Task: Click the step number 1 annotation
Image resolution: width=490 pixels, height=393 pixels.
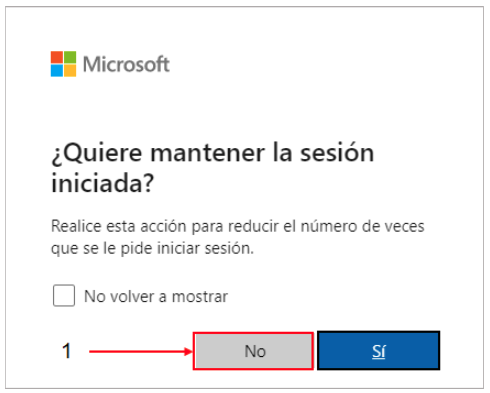Action: (x=67, y=351)
